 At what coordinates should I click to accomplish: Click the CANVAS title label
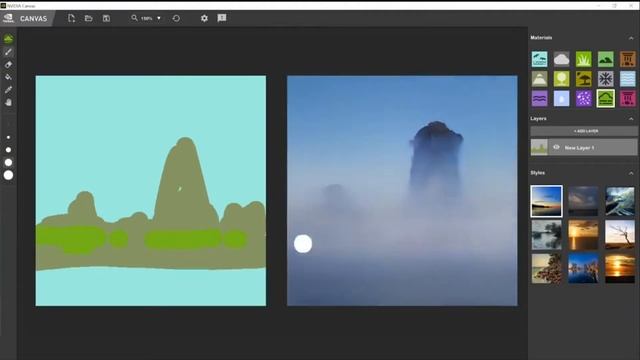[x=33, y=19]
